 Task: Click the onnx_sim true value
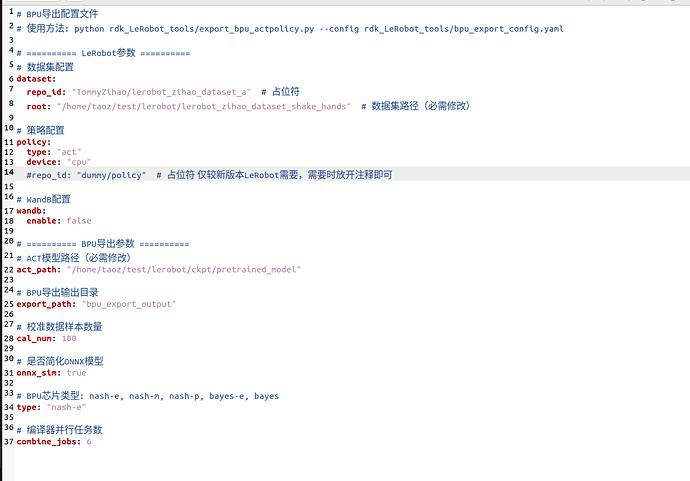click(77, 373)
